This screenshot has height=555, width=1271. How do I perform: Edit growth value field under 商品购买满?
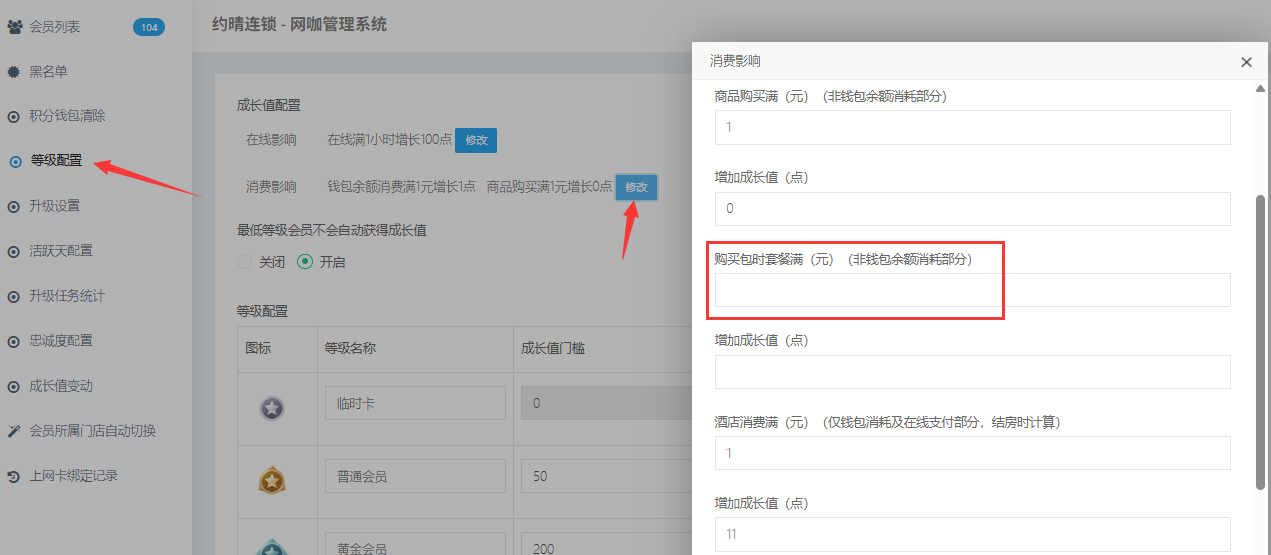point(972,209)
